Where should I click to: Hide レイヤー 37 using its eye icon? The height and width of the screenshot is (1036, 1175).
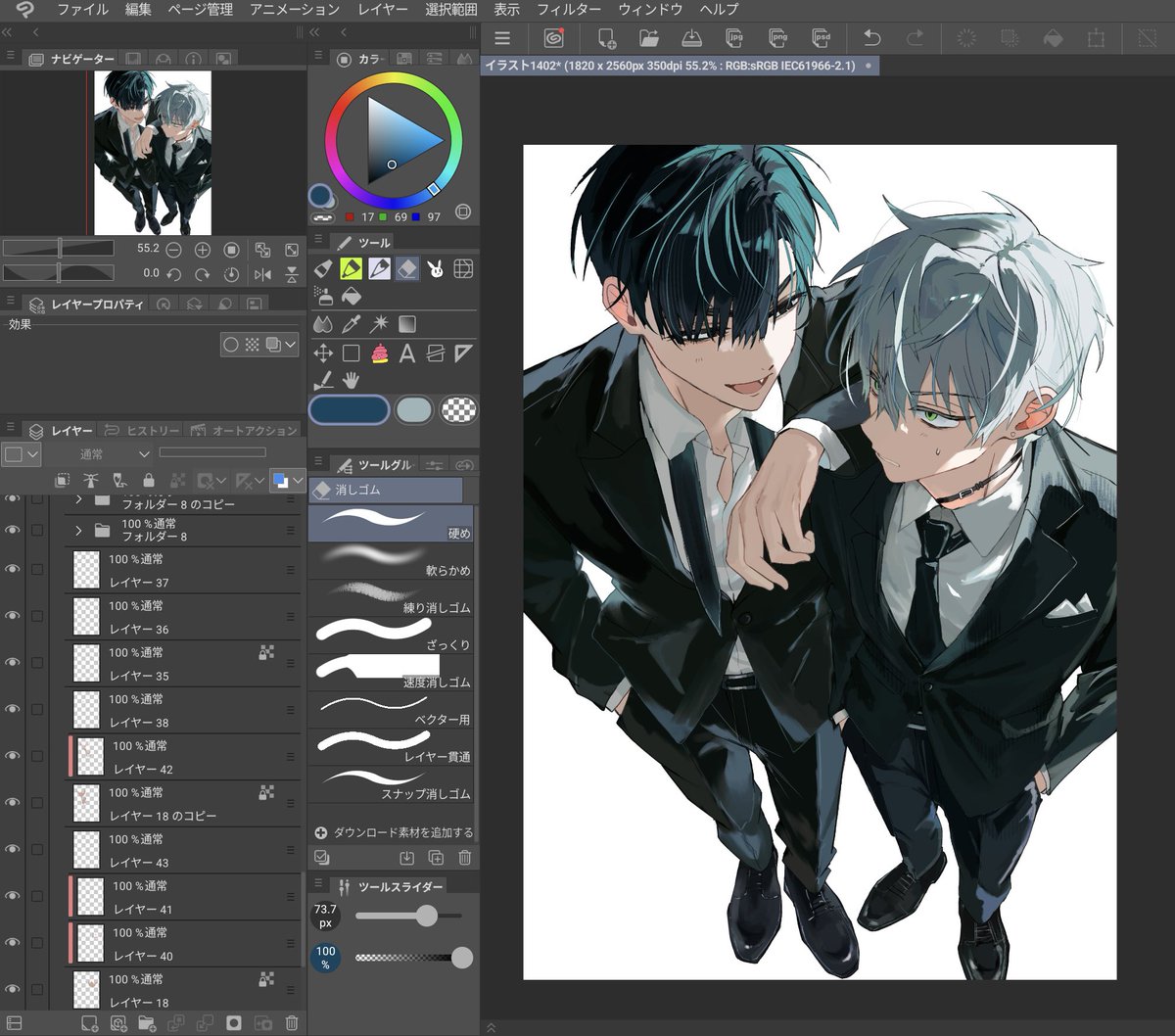(13, 569)
